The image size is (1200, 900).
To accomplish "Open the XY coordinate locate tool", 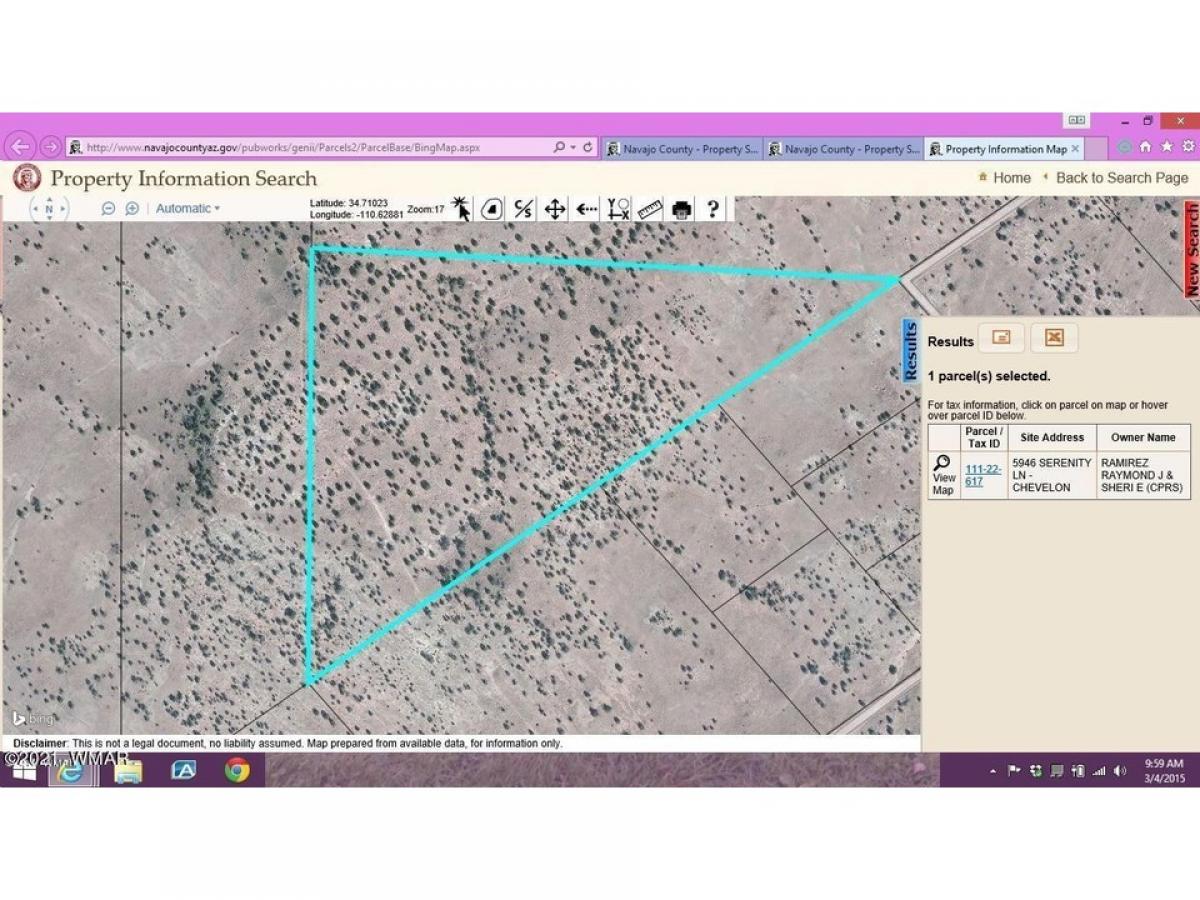I will 618,209.
